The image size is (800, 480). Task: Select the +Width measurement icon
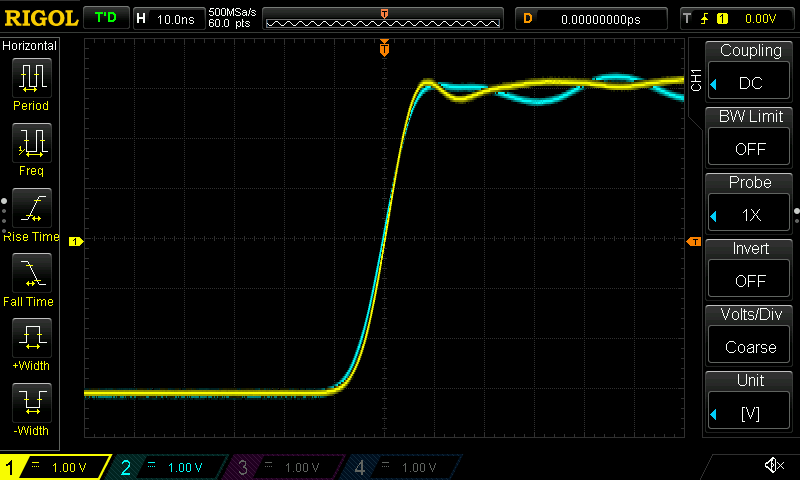click(x=32, y=338)
